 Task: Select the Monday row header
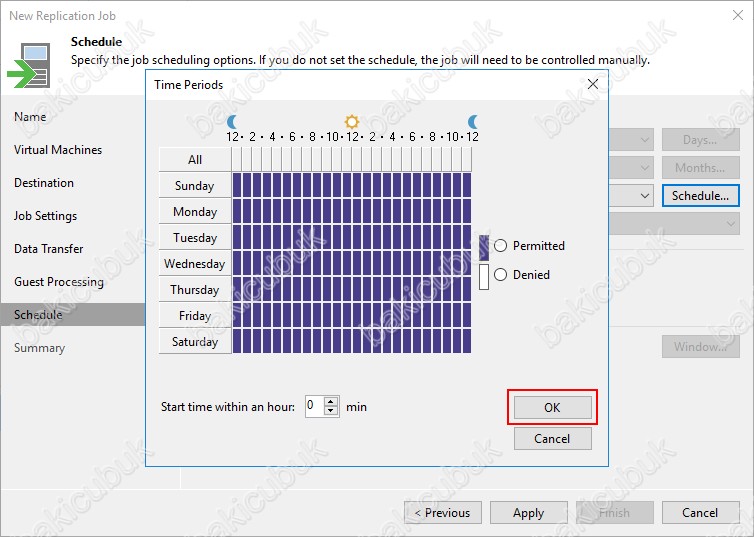[x=195, y=212]
